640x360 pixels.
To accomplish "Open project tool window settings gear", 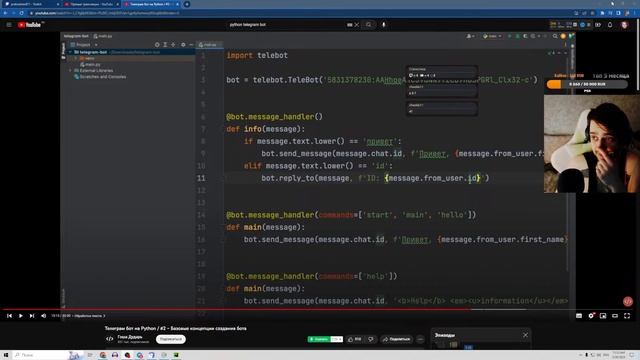I will click(183, 44).
